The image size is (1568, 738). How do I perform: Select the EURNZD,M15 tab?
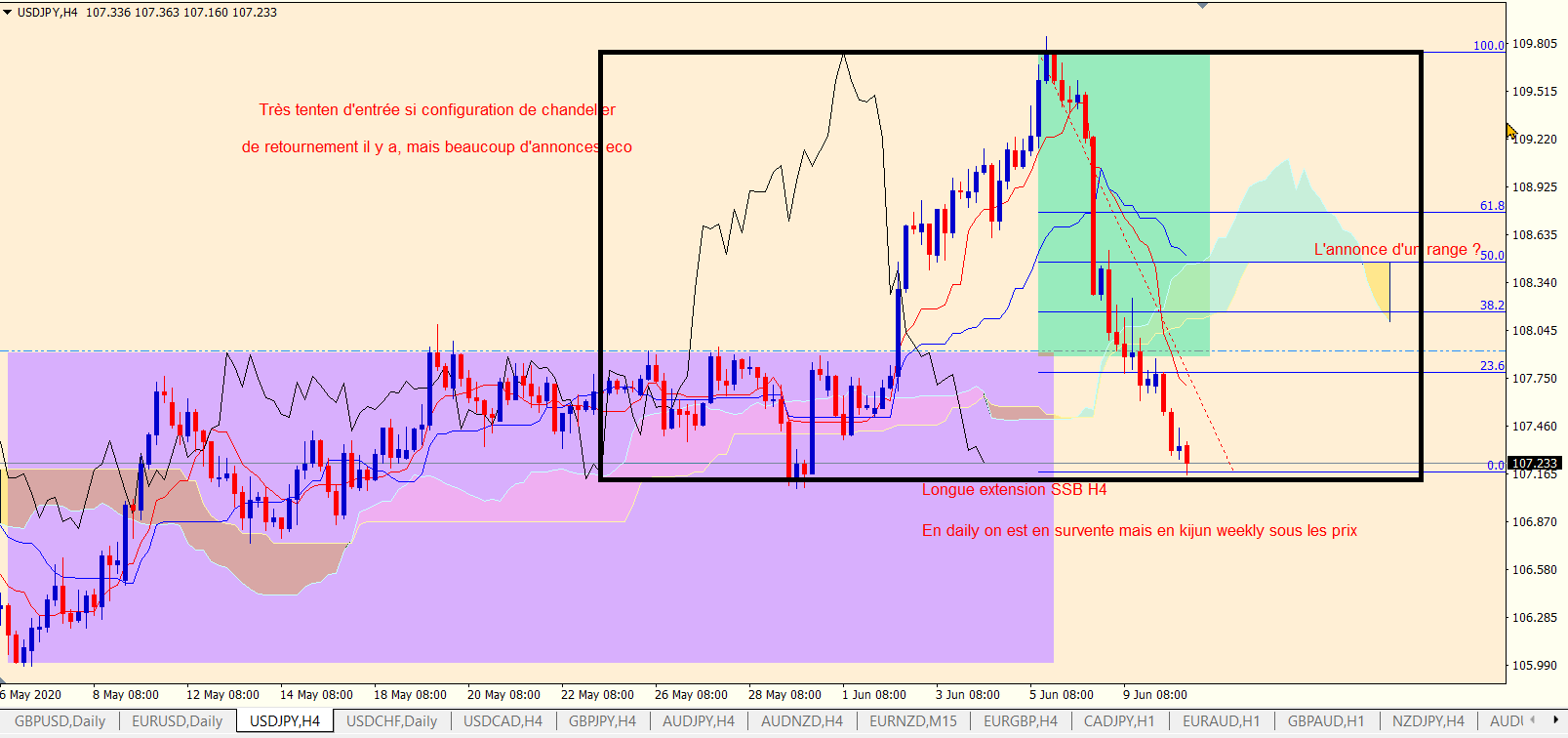(913, 721)
